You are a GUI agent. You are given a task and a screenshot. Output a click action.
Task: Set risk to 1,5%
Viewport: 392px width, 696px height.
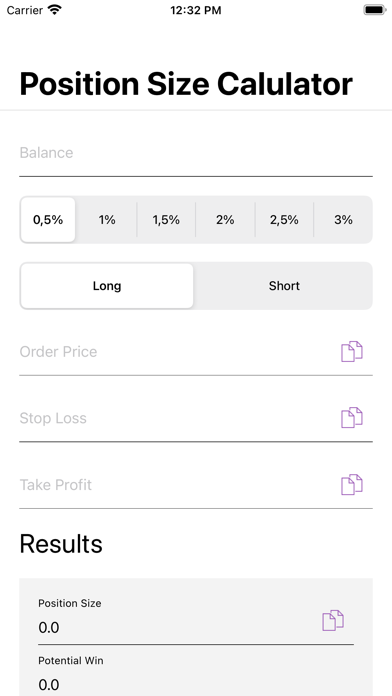[166, 220]
